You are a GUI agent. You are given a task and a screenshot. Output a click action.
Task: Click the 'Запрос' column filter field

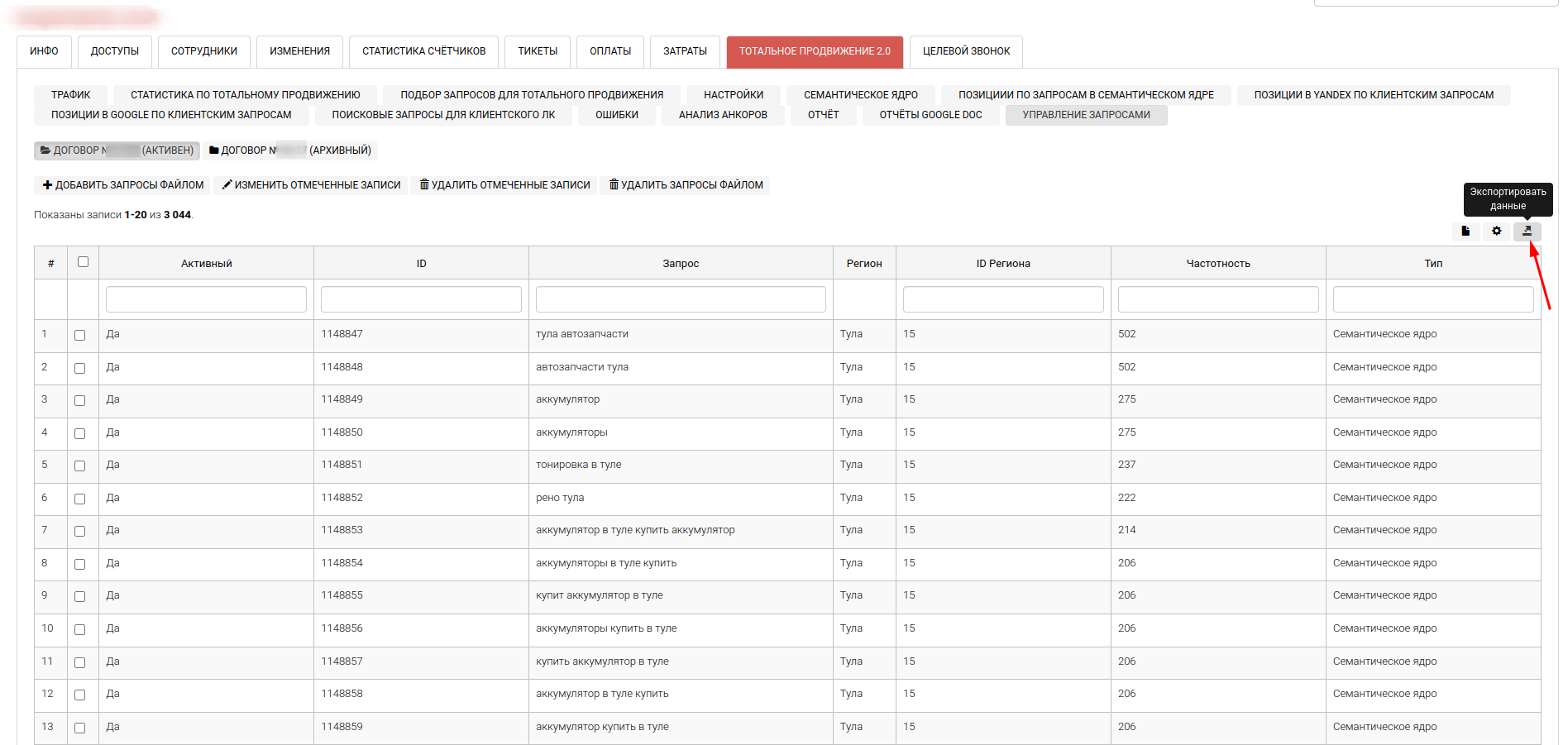tap(681, 299)
